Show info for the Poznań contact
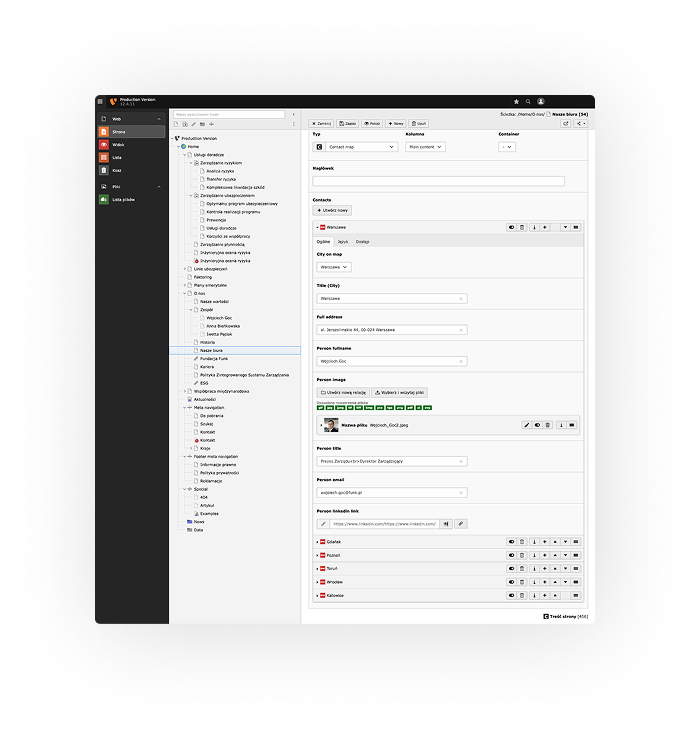 click(x=532, y=555)
